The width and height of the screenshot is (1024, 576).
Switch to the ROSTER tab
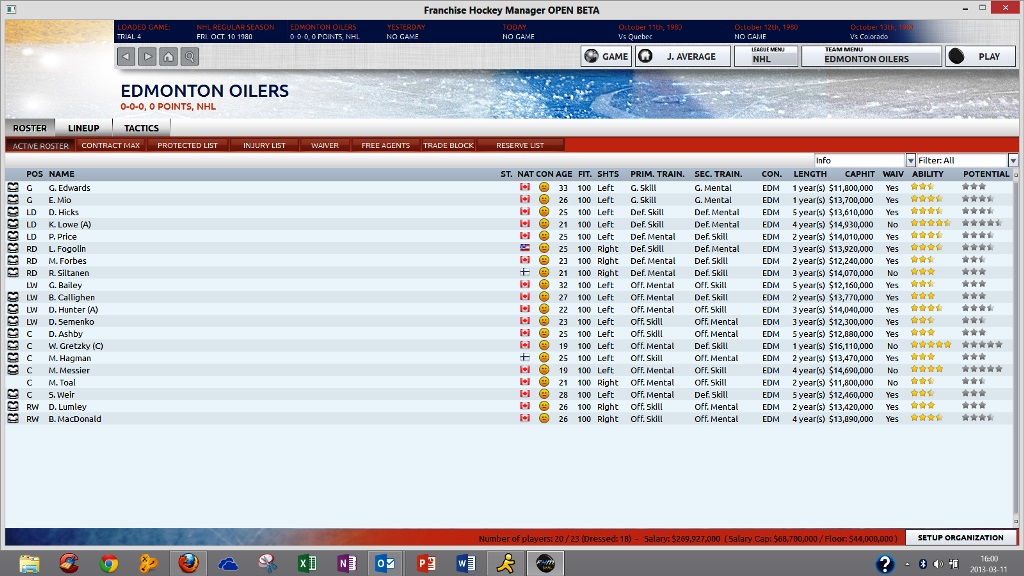[x=30, y=128]
